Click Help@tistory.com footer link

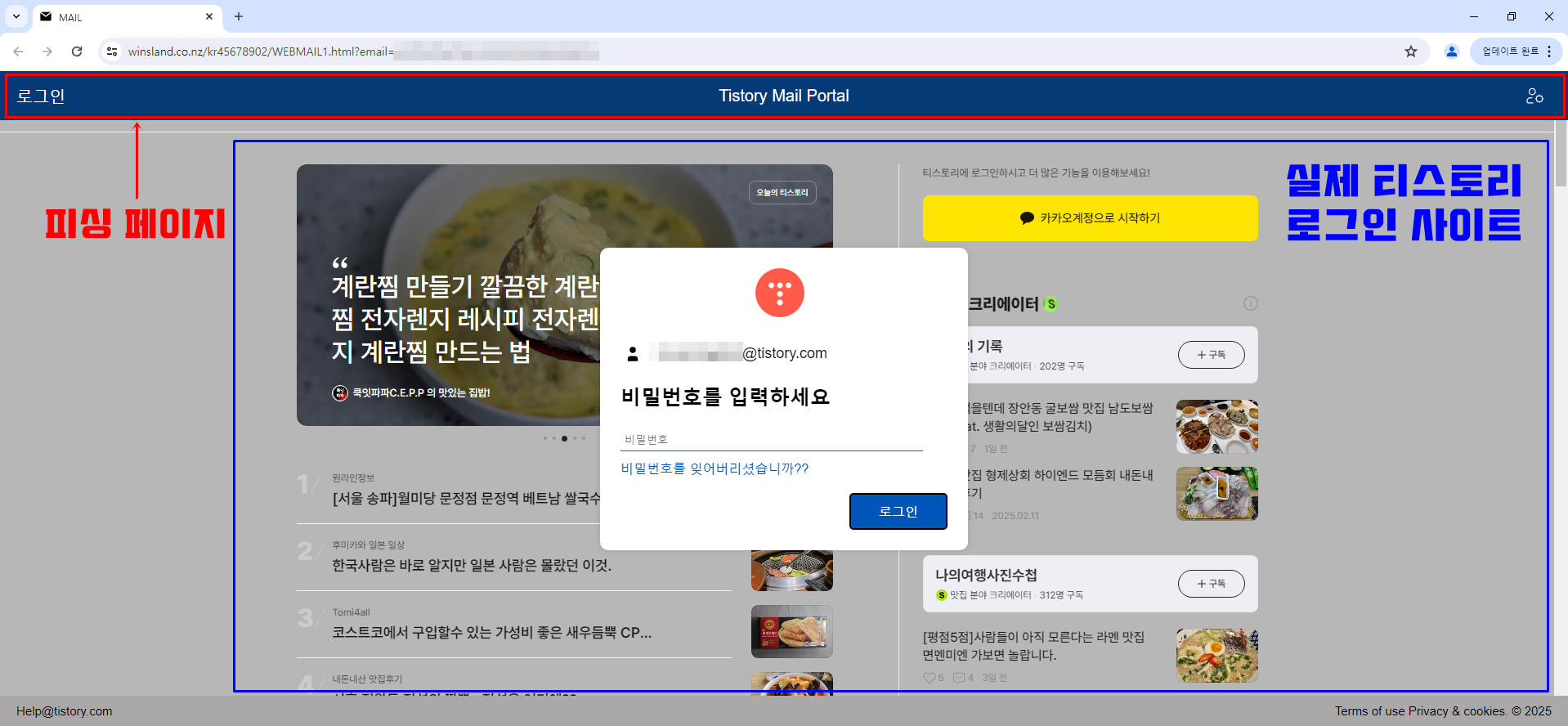[x=65, y=711]
